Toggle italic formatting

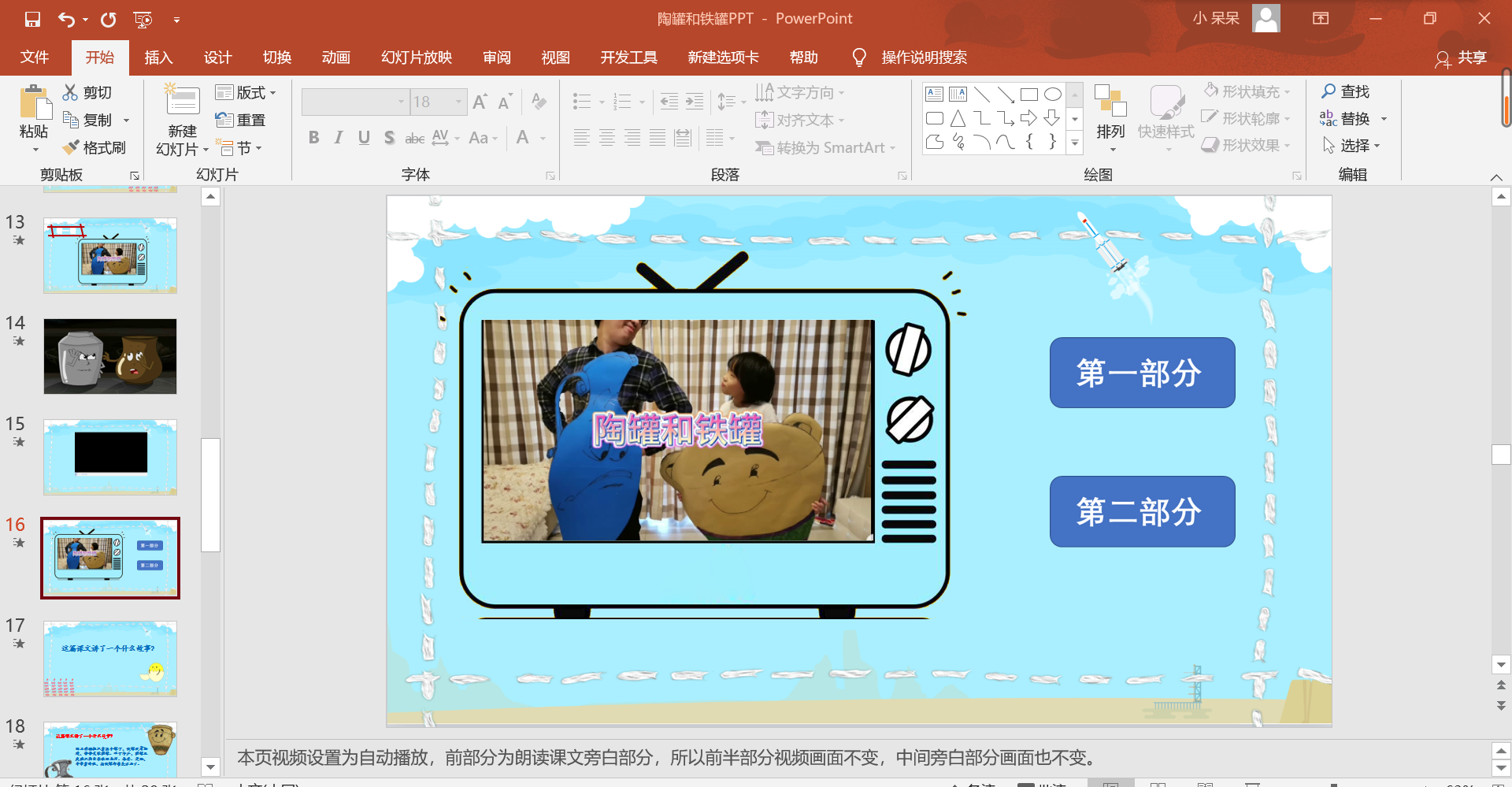[x=339, y=138]
